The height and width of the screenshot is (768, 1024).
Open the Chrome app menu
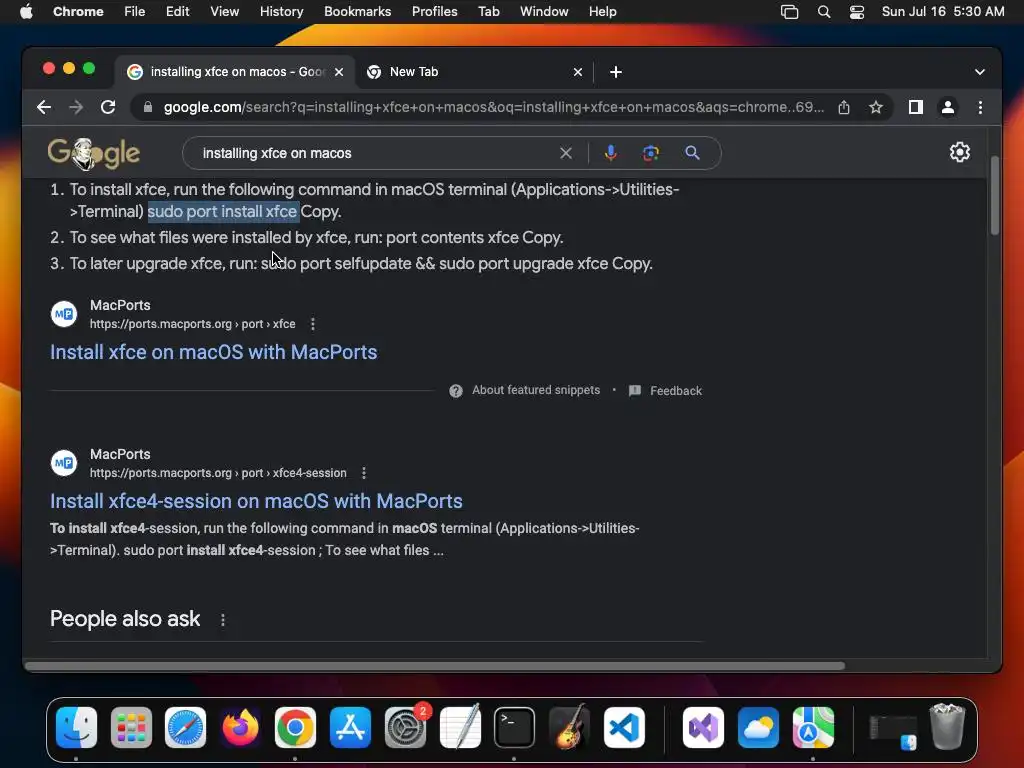click(78, 12)
